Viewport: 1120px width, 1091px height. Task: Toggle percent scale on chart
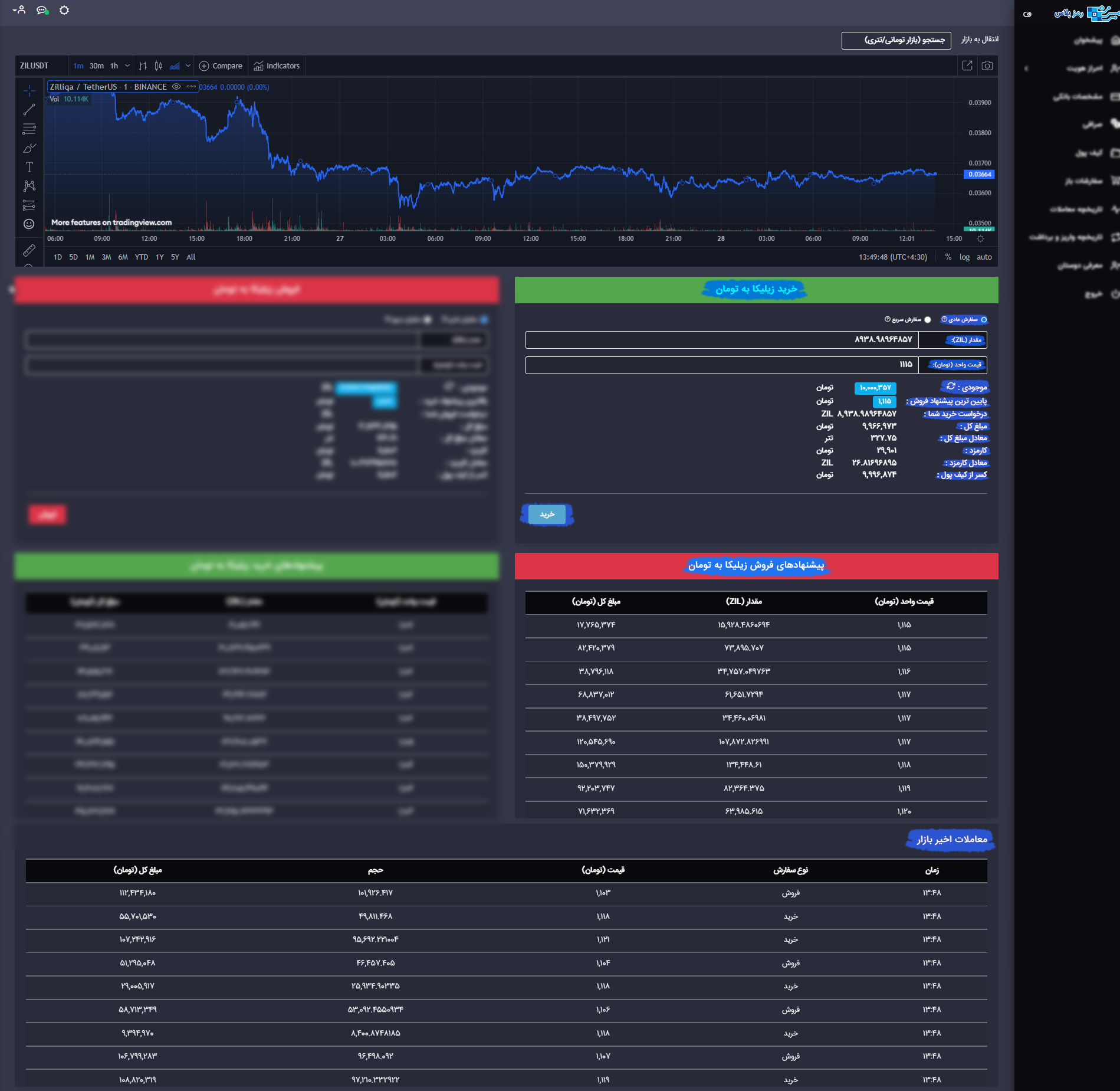(x=948, y=257)
